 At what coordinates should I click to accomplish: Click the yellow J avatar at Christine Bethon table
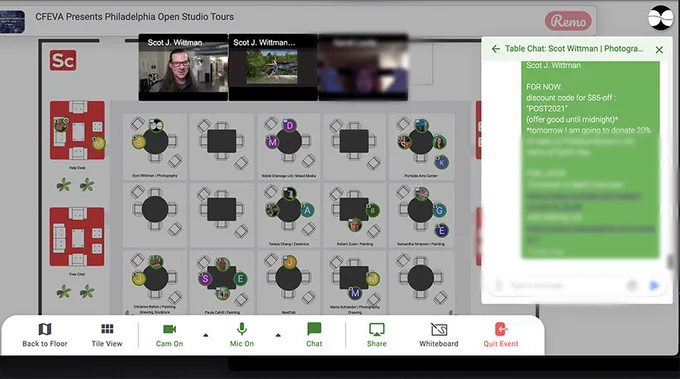(x=139, y=278)
